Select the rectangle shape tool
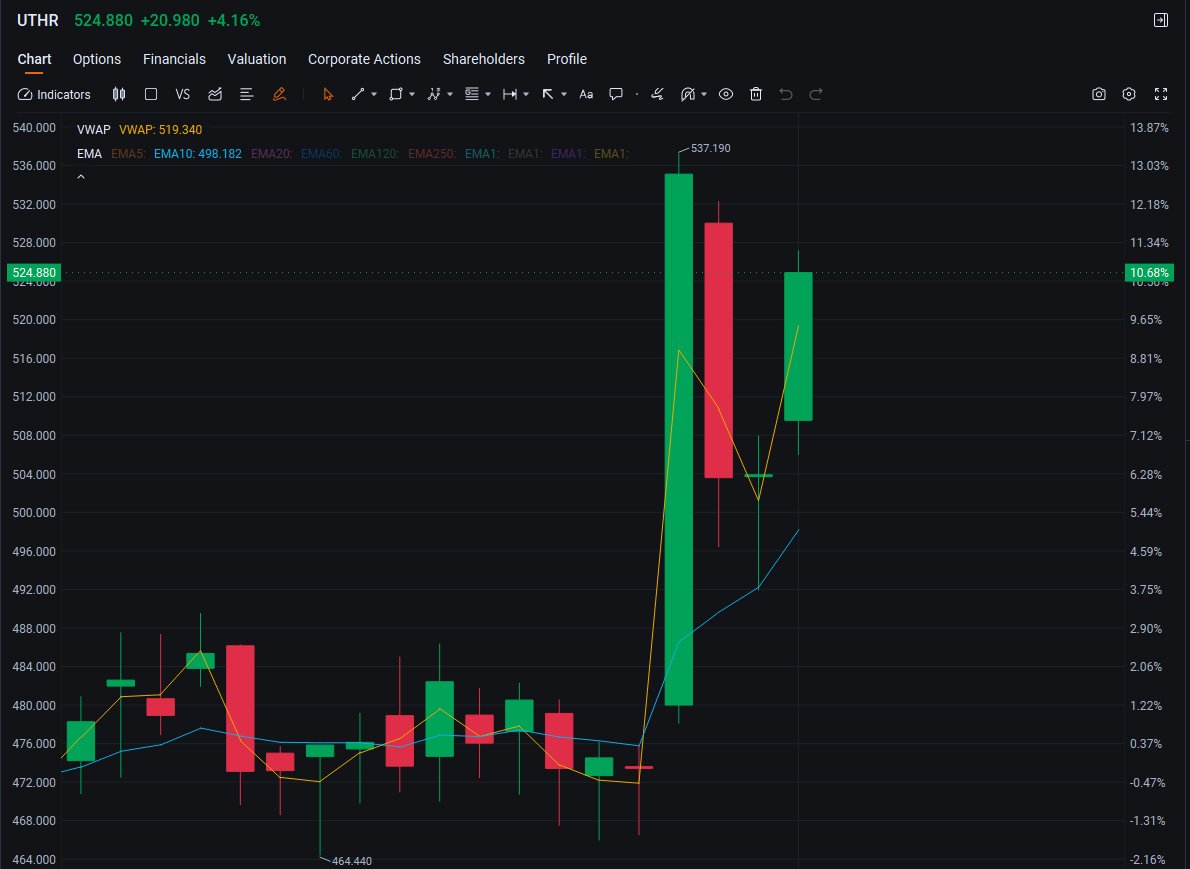The image size is (1190, 869). [x=395, y=94]
